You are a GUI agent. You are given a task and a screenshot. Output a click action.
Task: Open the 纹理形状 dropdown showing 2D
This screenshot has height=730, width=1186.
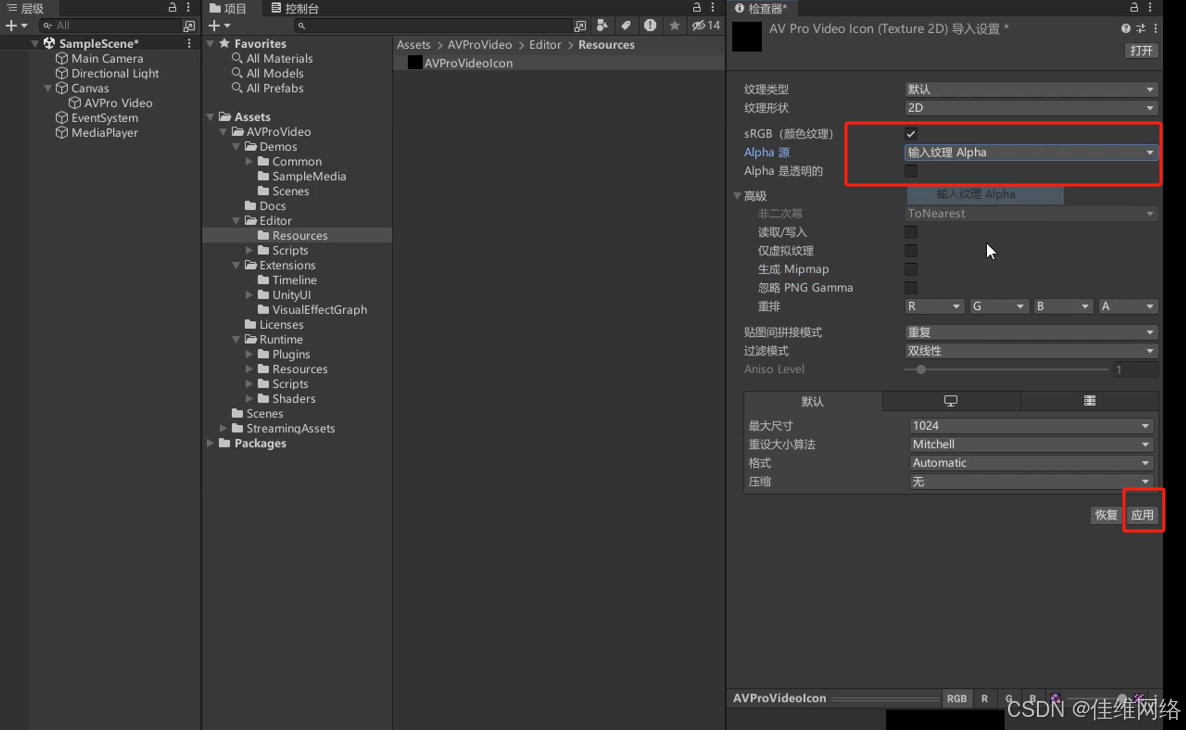tap(1031, 107)
